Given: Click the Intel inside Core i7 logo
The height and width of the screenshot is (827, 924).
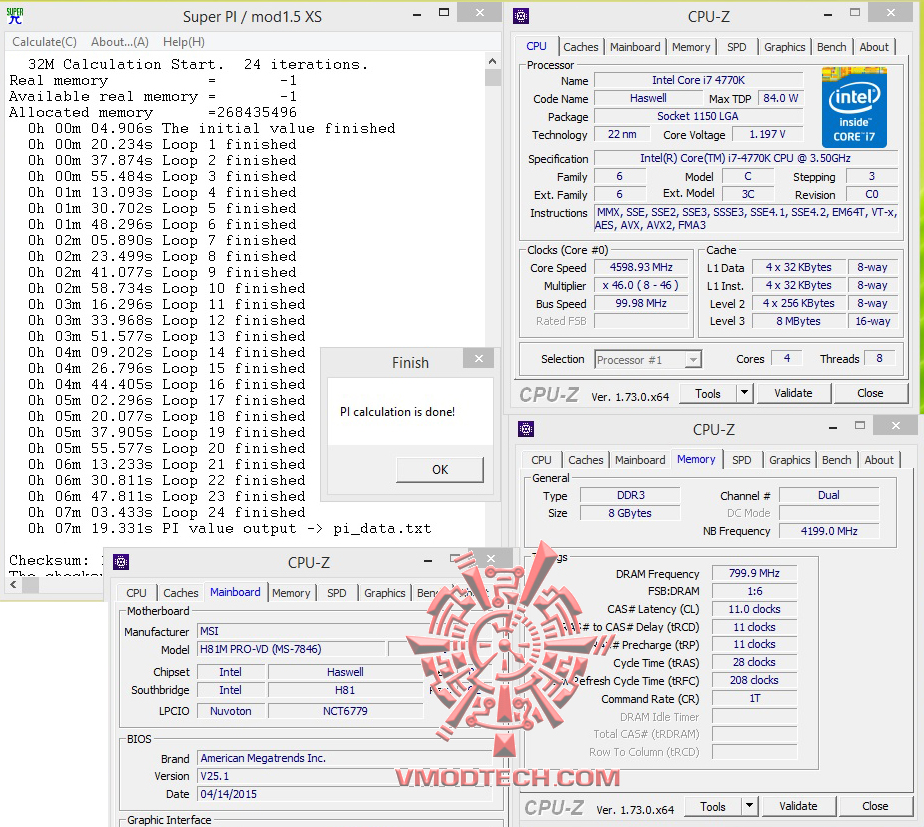Looking at the screenshot, I should point(854,107).
